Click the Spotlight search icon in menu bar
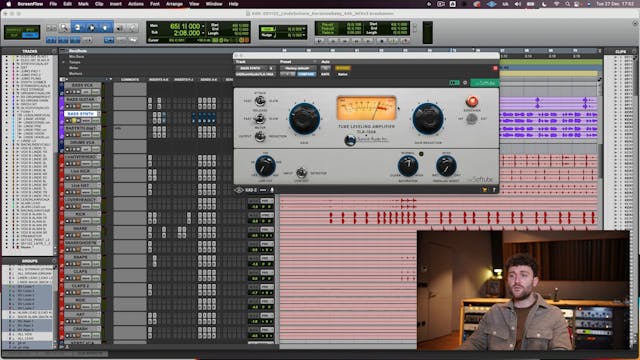Screen dimensions: 640x360 [x=568, y=4]
